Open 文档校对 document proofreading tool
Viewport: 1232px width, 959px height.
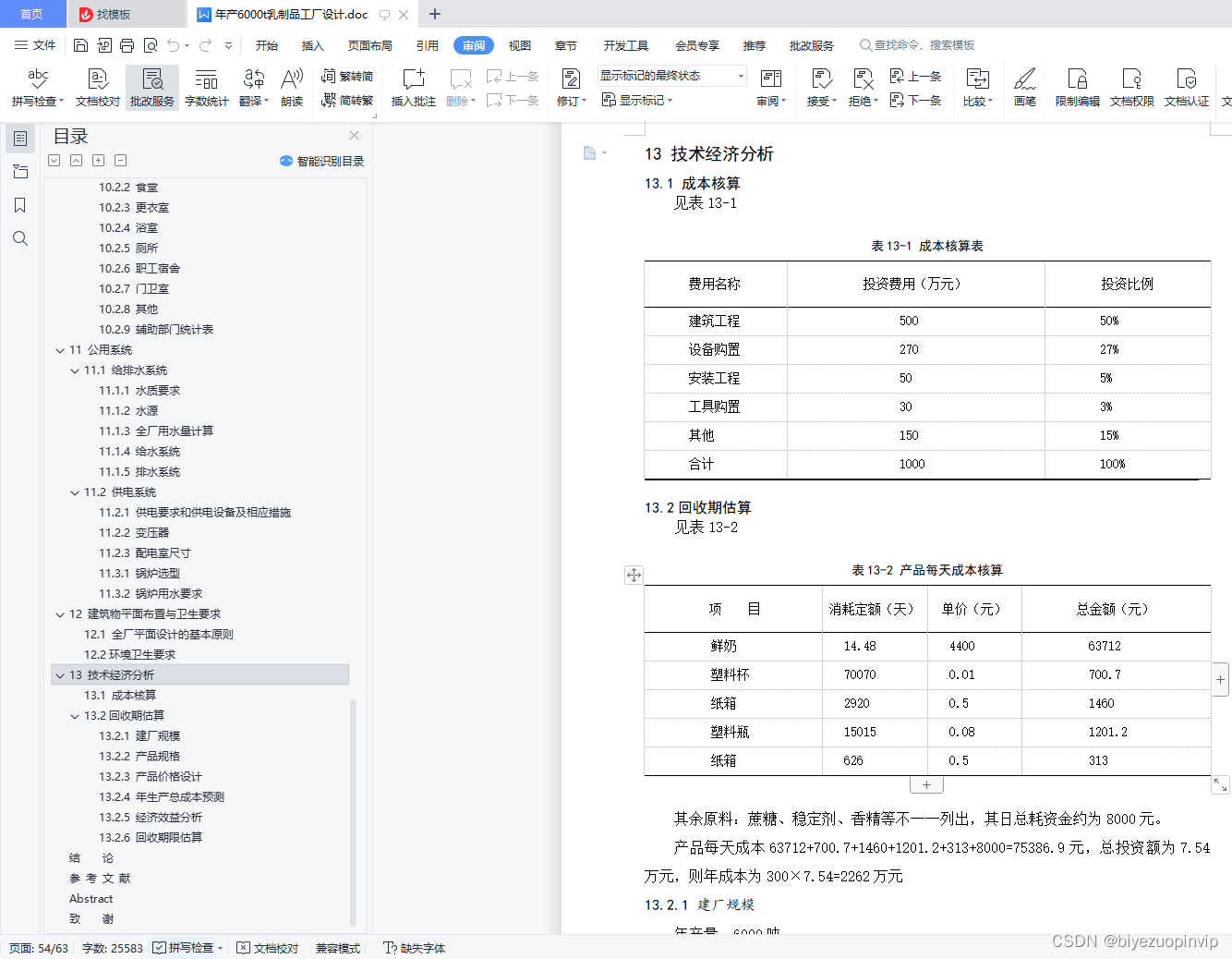coord(98,88)
